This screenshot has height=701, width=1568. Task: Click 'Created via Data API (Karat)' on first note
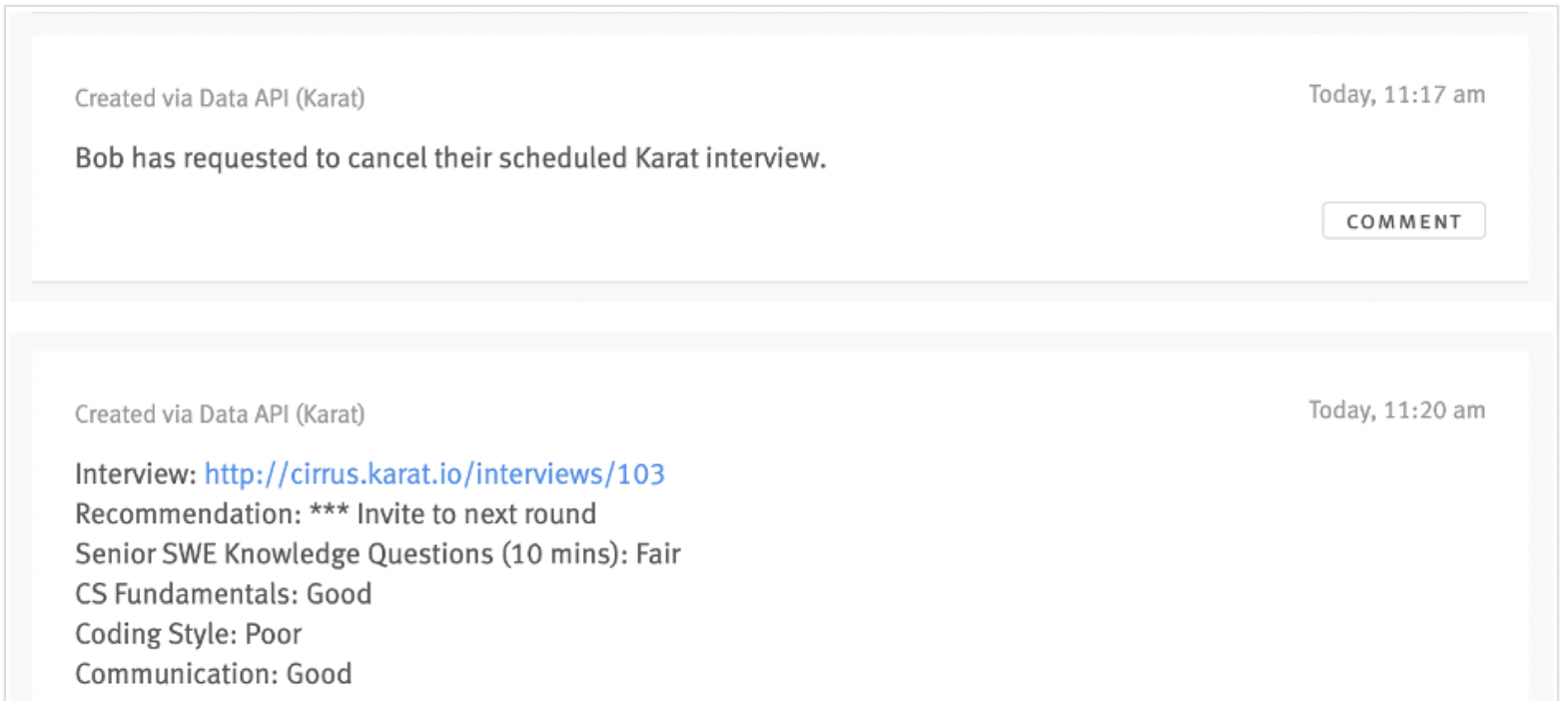click(x=220, y=98)
